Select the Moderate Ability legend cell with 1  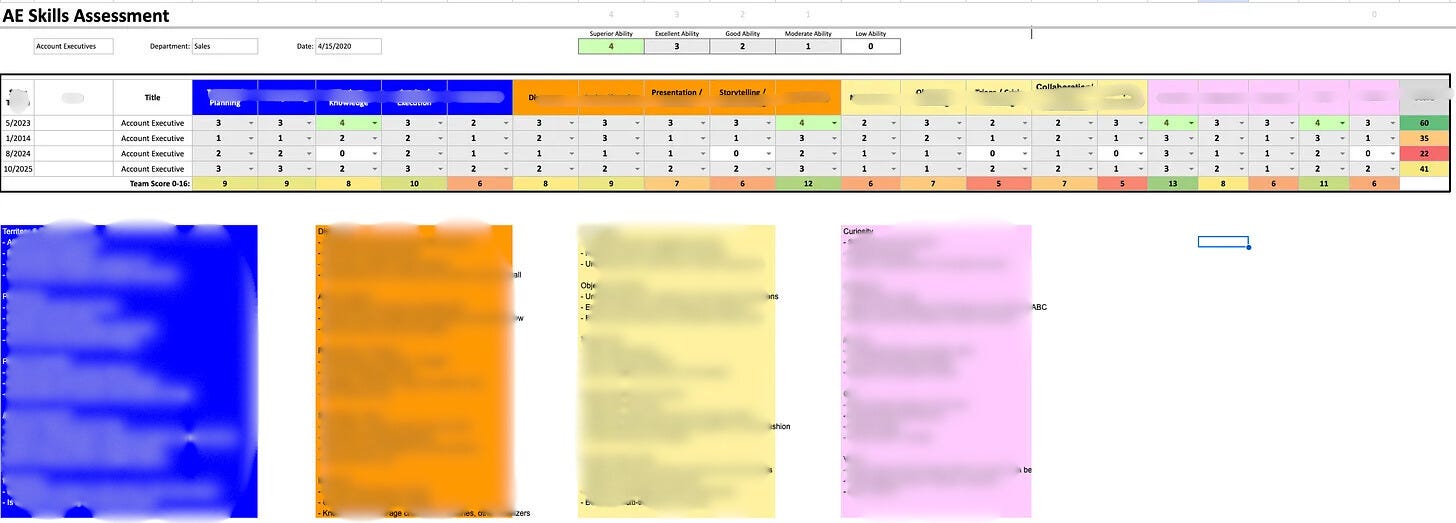coord(807,46)
